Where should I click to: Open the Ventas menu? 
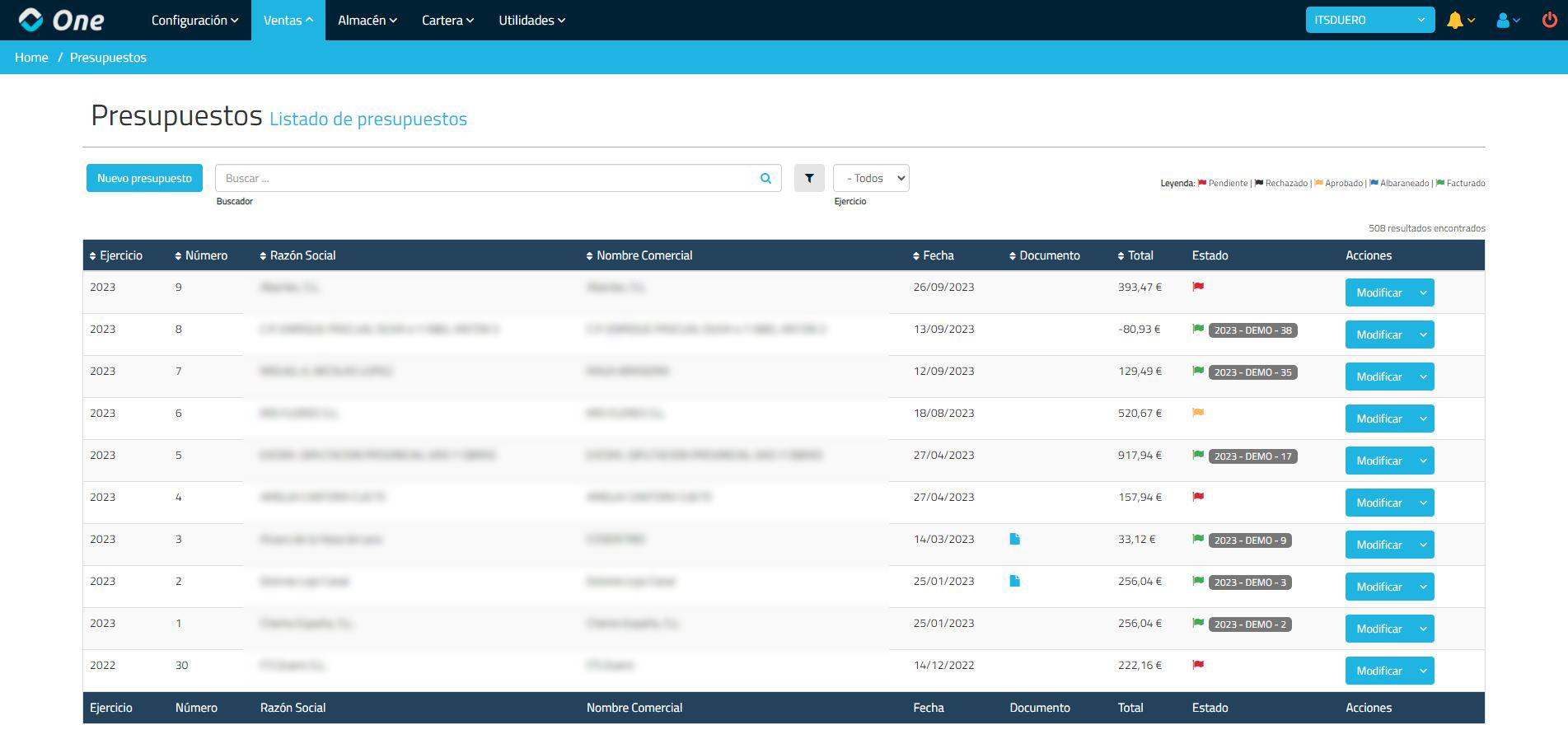(288, 20)
